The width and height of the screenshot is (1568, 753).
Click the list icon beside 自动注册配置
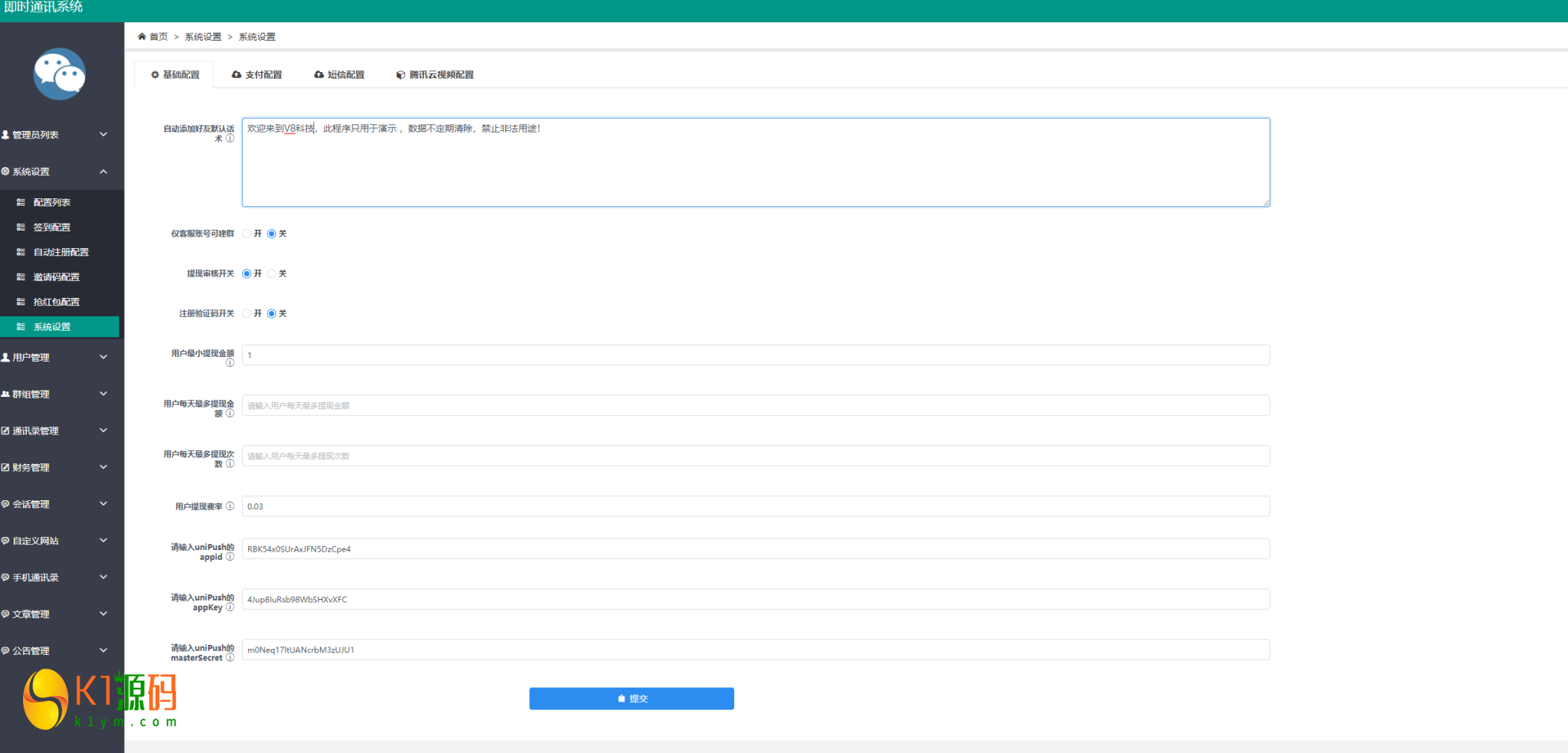21,252
